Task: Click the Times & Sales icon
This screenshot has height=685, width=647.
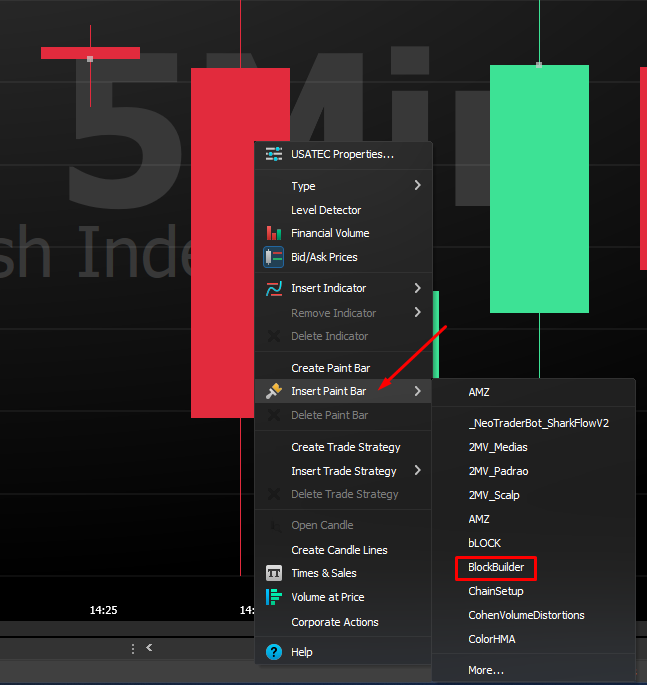Action: coord(273,573)
